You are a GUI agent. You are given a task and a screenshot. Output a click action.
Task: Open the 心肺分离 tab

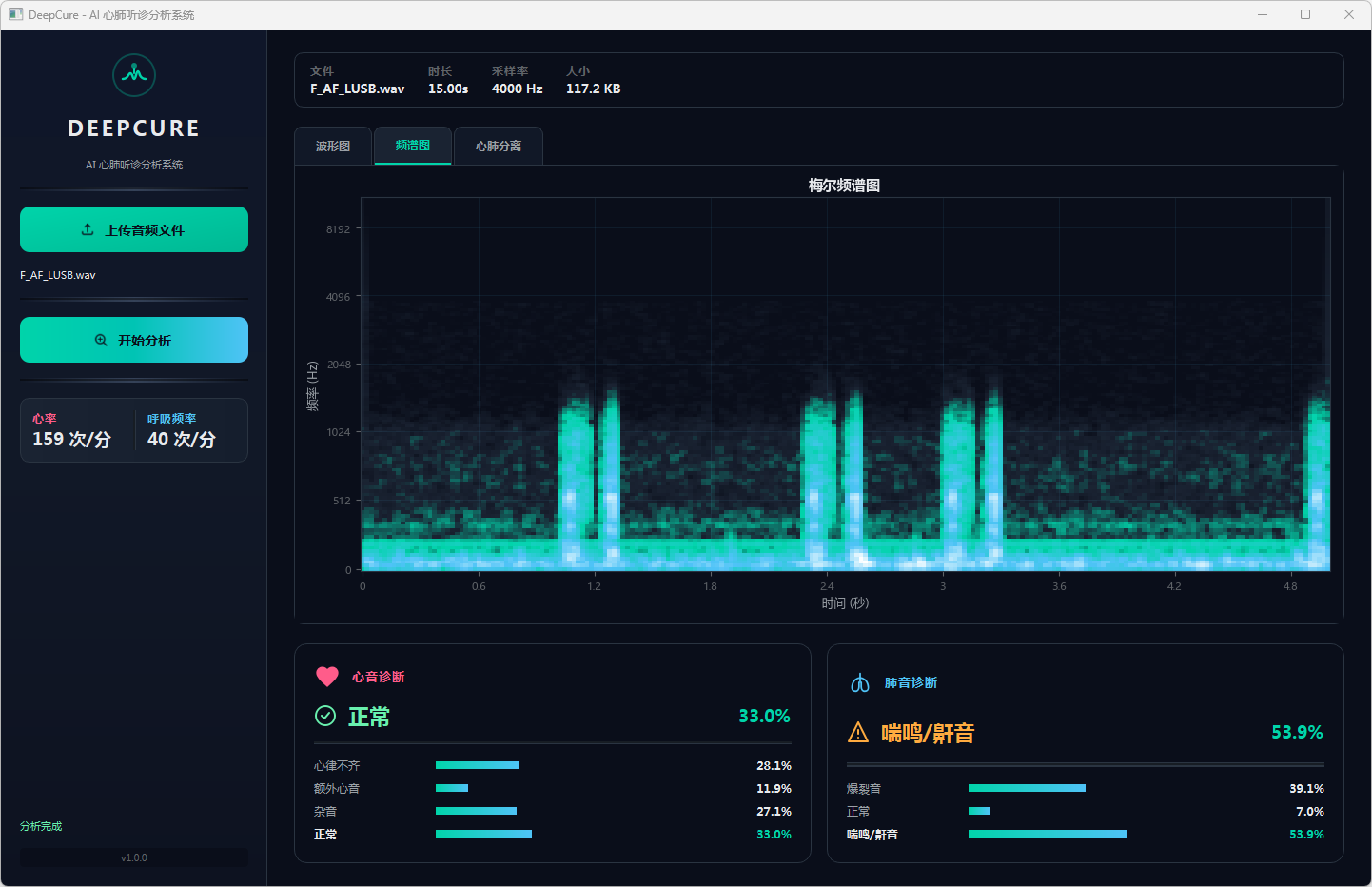499,147
